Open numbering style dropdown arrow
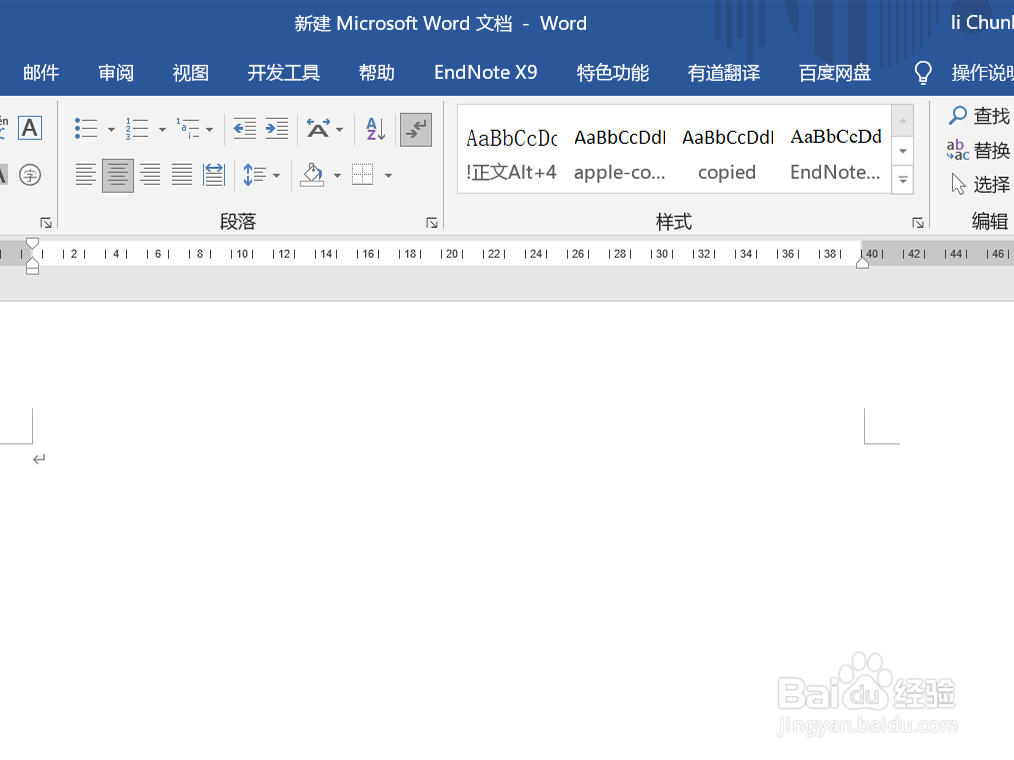Viewport: 1014px width, 760px height. (x=162, y=129)
